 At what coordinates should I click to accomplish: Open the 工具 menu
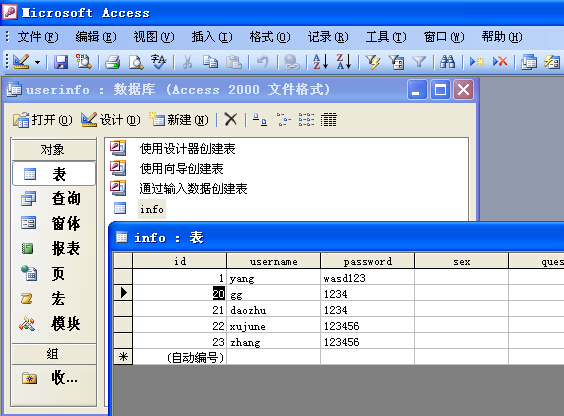tap(386, 37)
